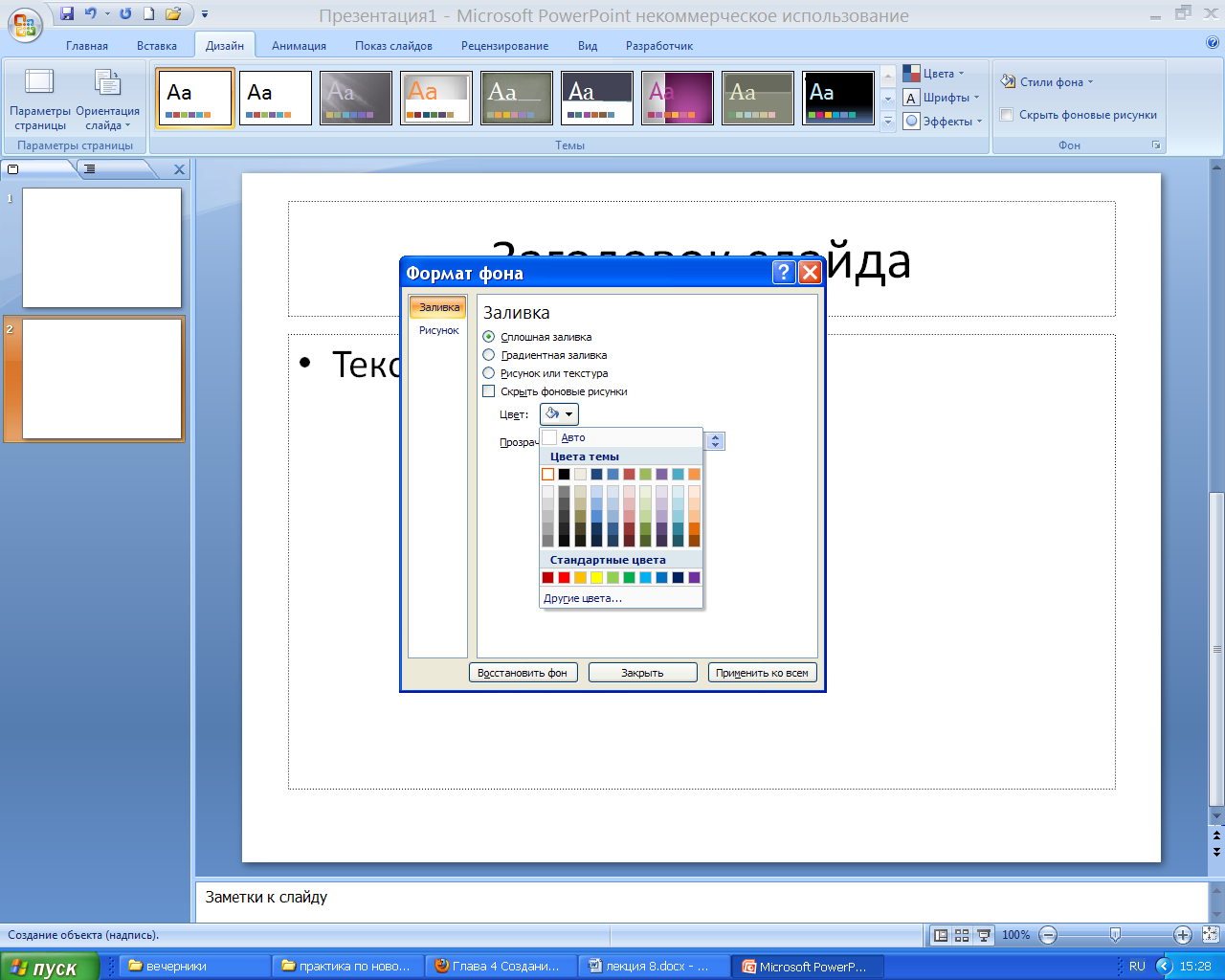Screen dimensions: 1225x980
Task: Switch to Slide Sorter view
Action: point(962,935)
